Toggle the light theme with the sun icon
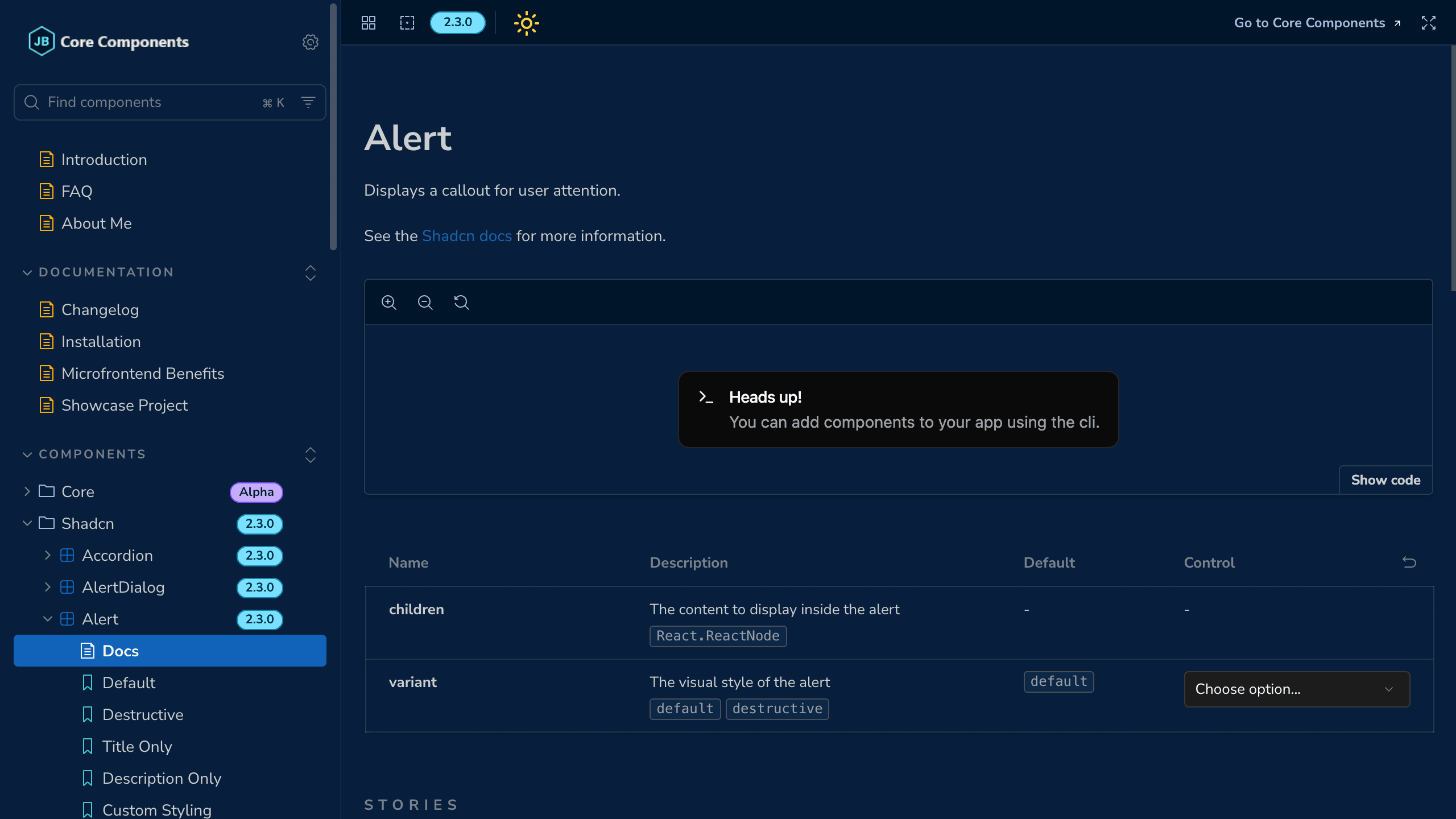The height and width of the screenshot is (819, 1456). 526,23
